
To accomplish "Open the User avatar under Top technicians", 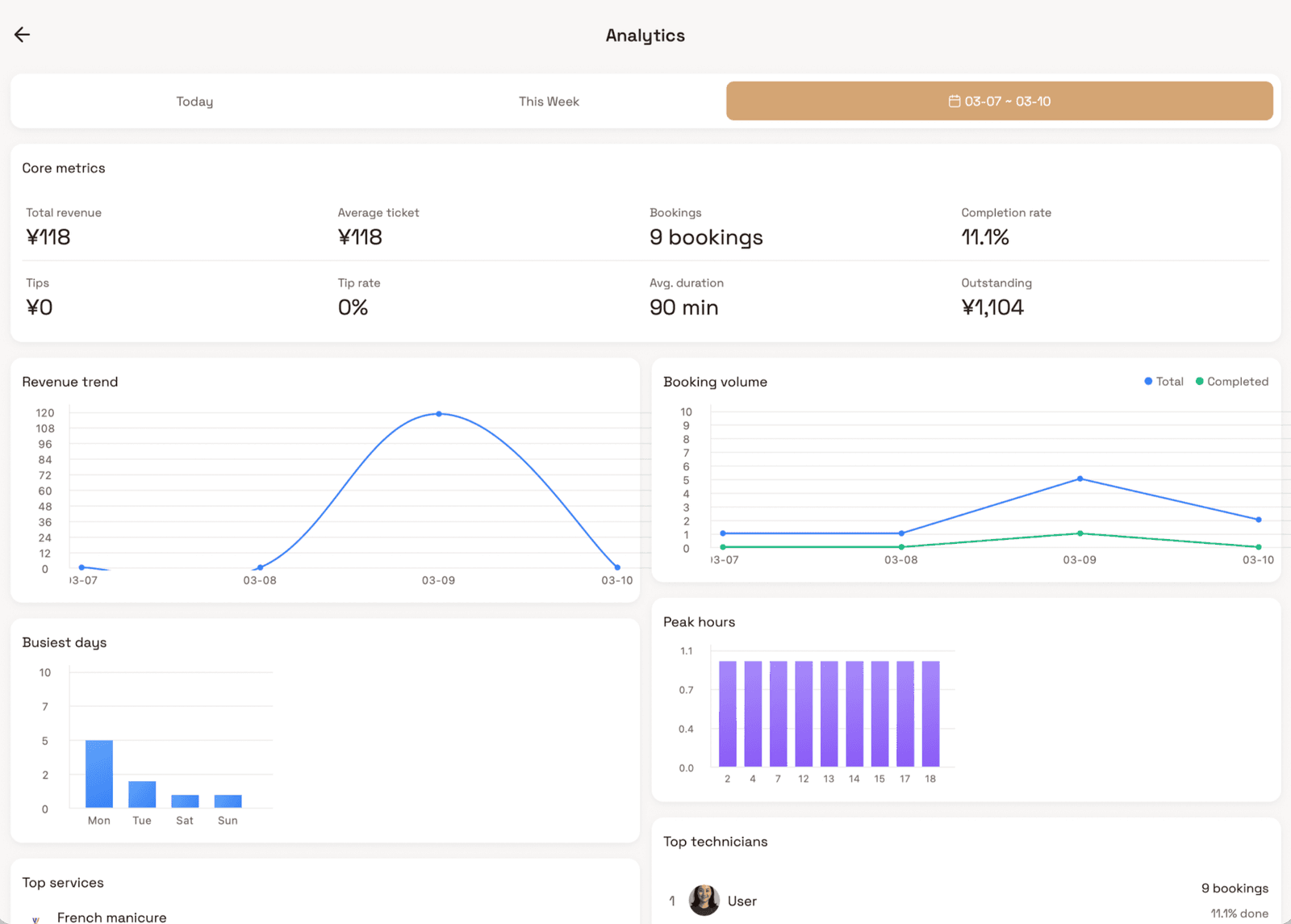I will point(703,901).
